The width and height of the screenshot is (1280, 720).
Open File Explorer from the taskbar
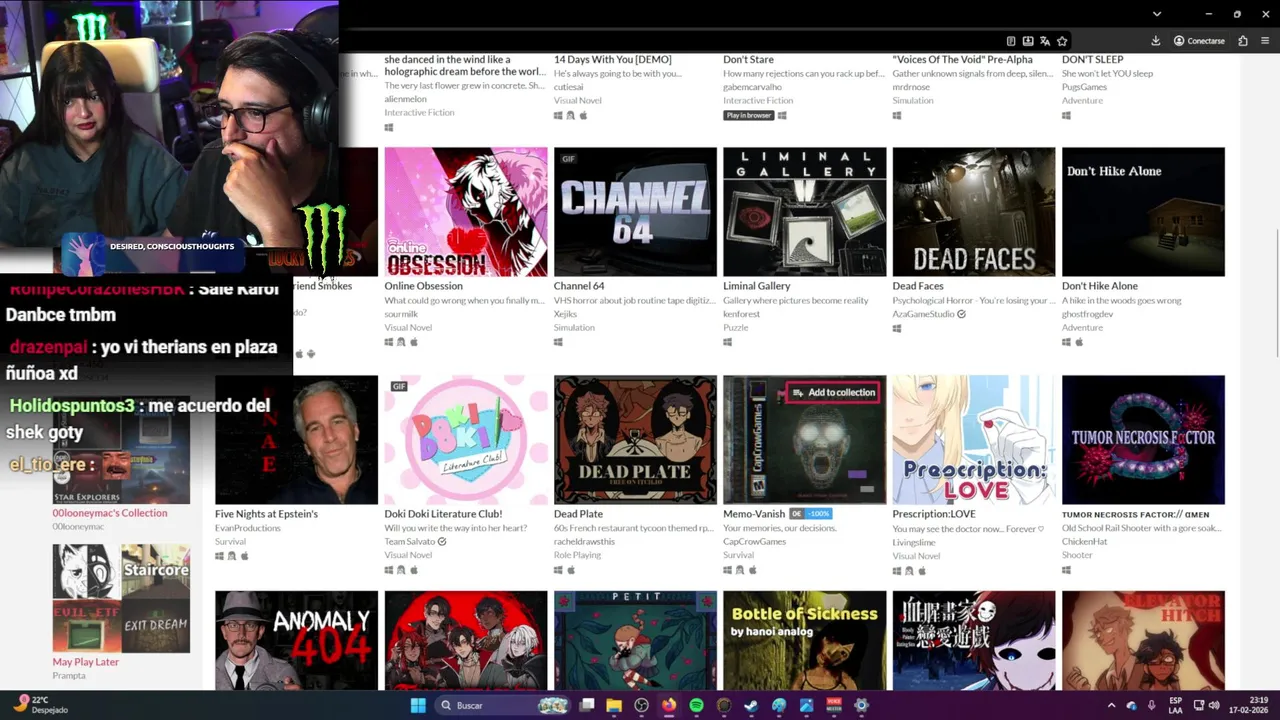click(614, 705)
